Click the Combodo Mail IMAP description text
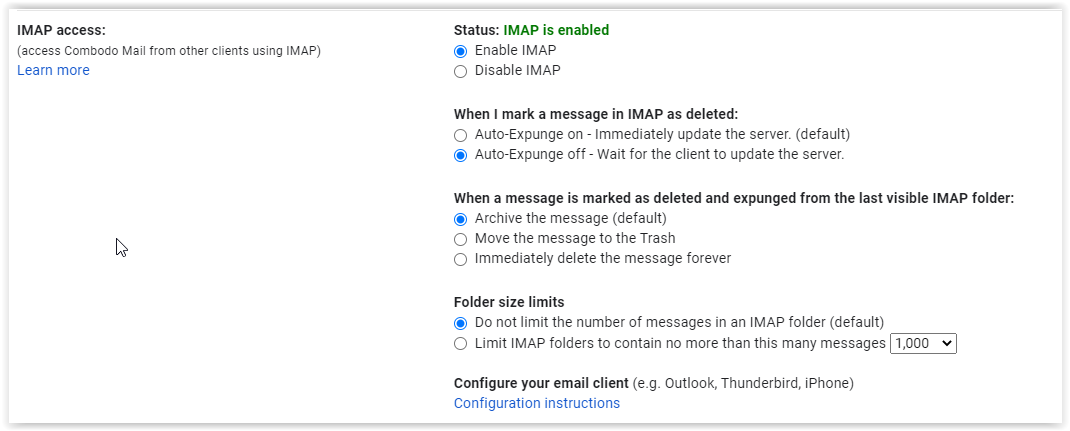1070x431 pixels. click(x=169, y=50)
